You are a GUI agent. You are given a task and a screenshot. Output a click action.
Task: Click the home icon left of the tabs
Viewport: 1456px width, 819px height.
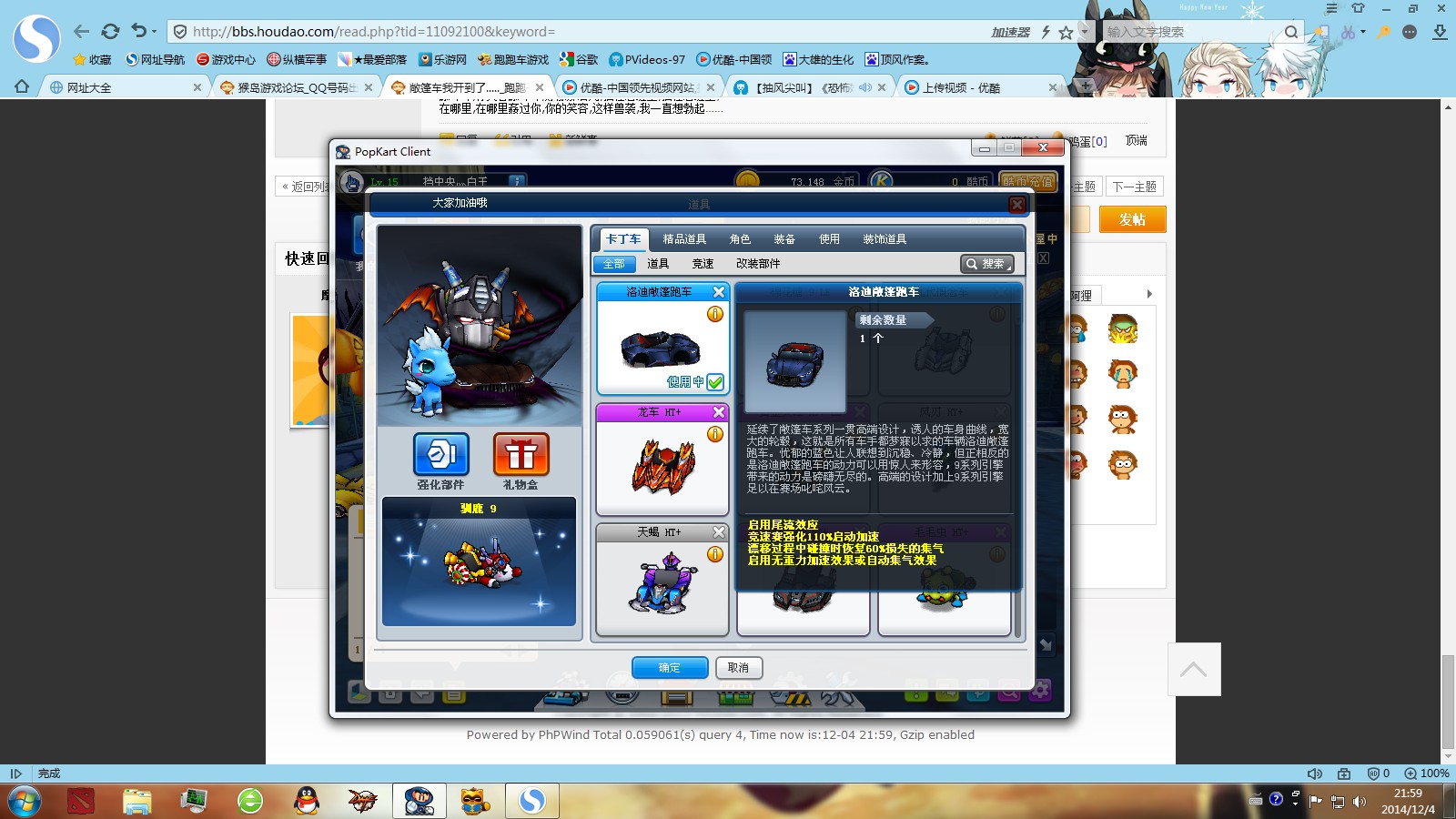22,86
